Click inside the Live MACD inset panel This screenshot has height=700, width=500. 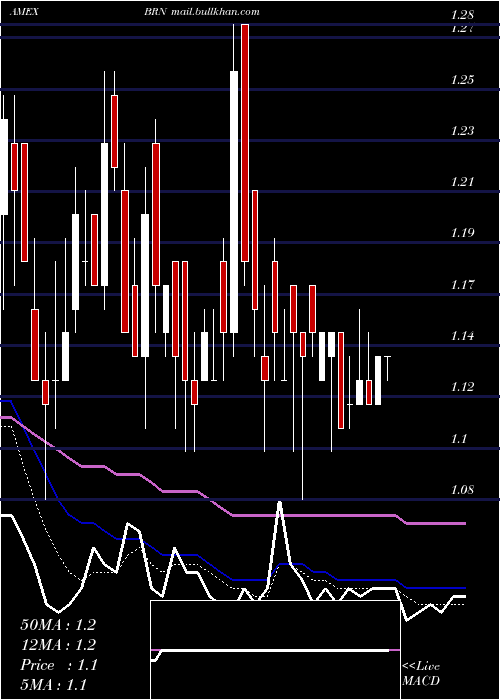(x=275, y=650)
